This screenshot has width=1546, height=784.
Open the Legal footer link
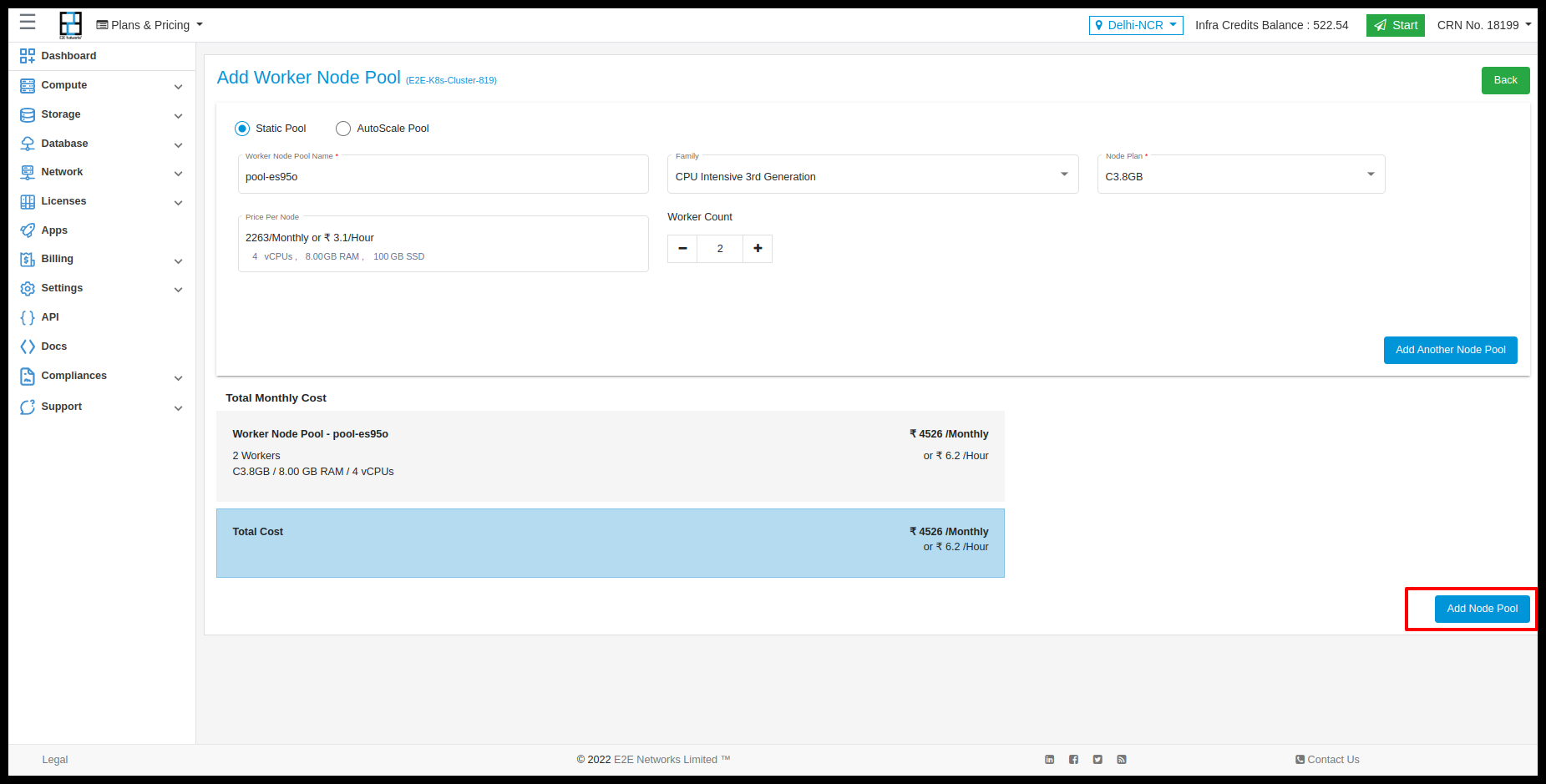55,760
